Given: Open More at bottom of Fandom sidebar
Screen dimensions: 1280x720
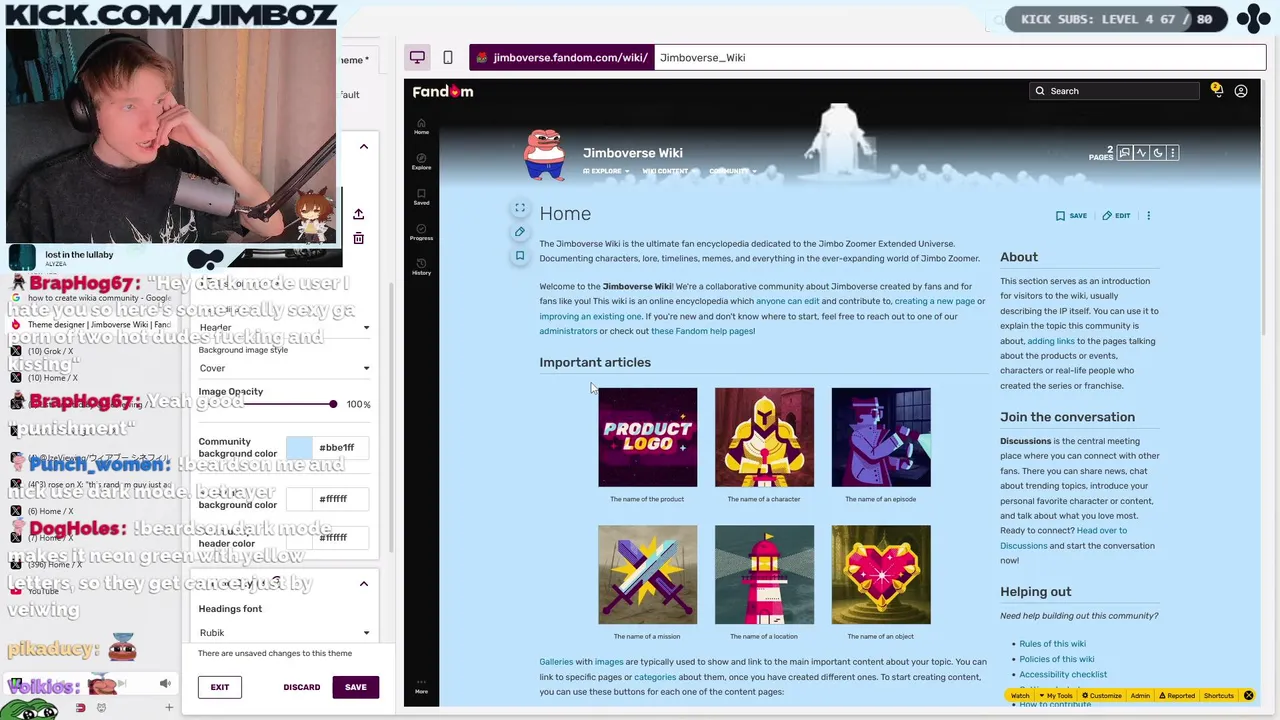Looking at the screenshot, I should pyautogui.click(x=421, y=686).
